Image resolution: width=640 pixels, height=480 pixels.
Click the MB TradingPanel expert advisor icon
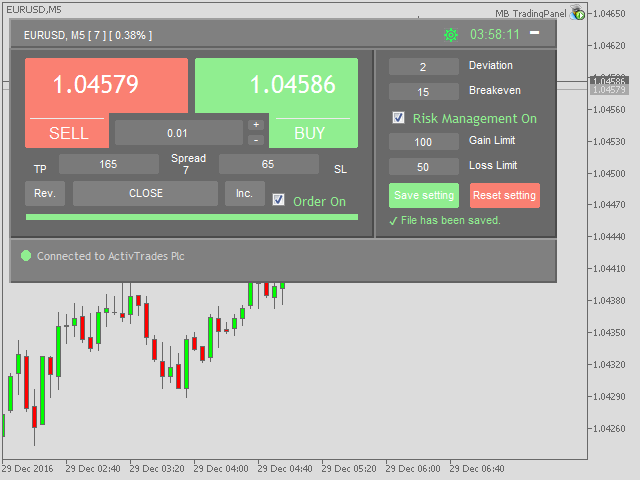pyautogui.click(x=578, y=13)
